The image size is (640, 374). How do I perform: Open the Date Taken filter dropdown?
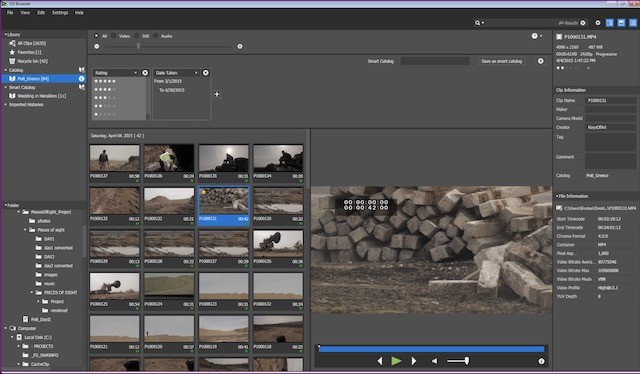pos(177,73)
